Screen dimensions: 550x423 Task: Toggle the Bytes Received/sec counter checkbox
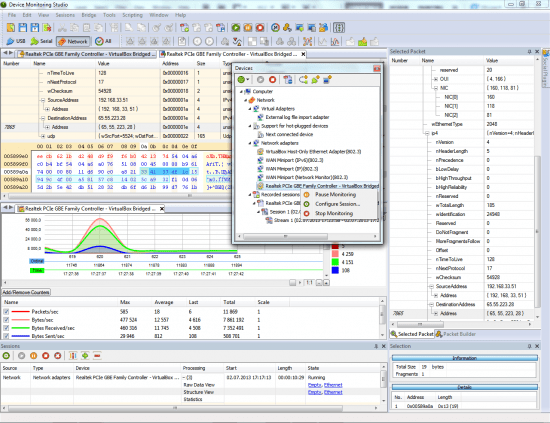(6, 328)
